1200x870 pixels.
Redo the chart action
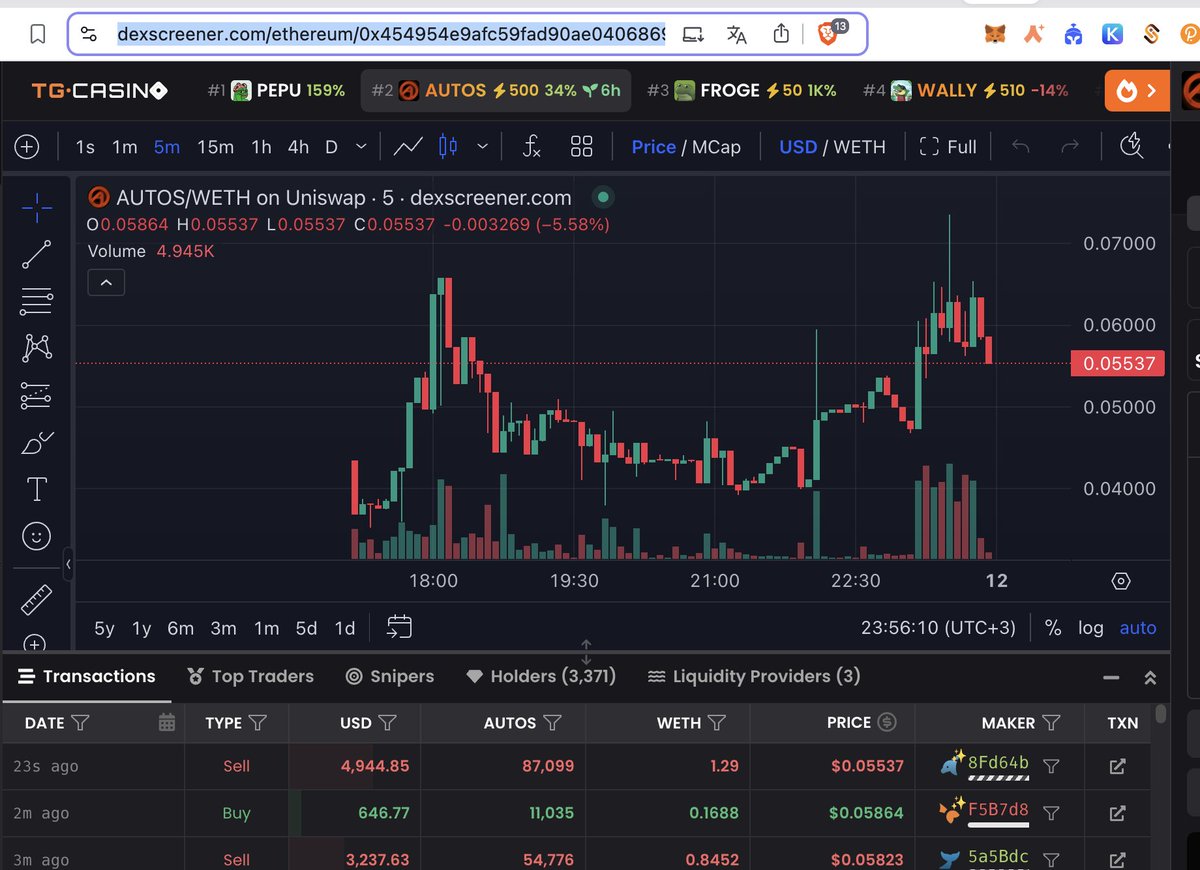click(x=1069, y=147)
